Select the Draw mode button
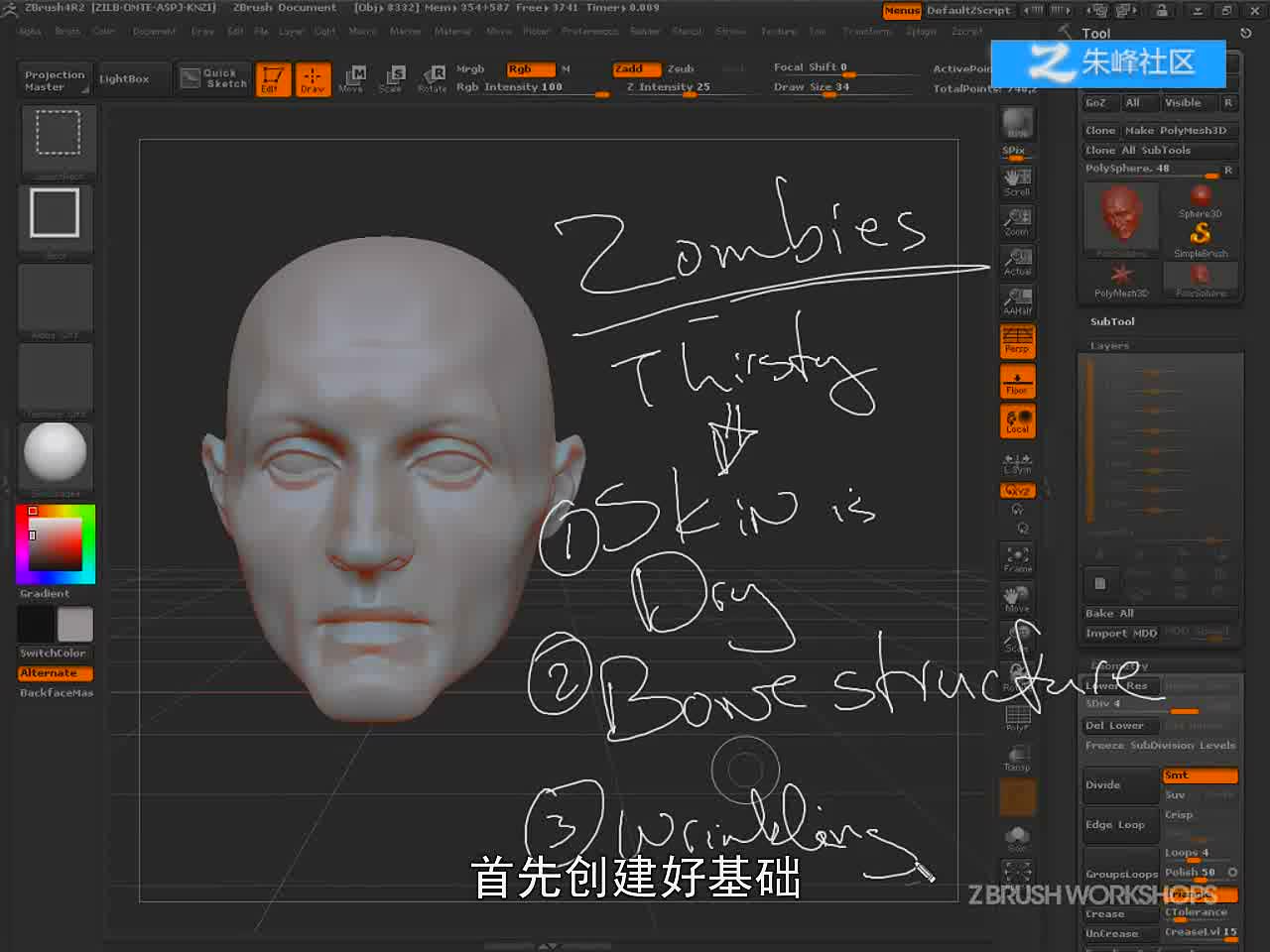 pos(313,78)
